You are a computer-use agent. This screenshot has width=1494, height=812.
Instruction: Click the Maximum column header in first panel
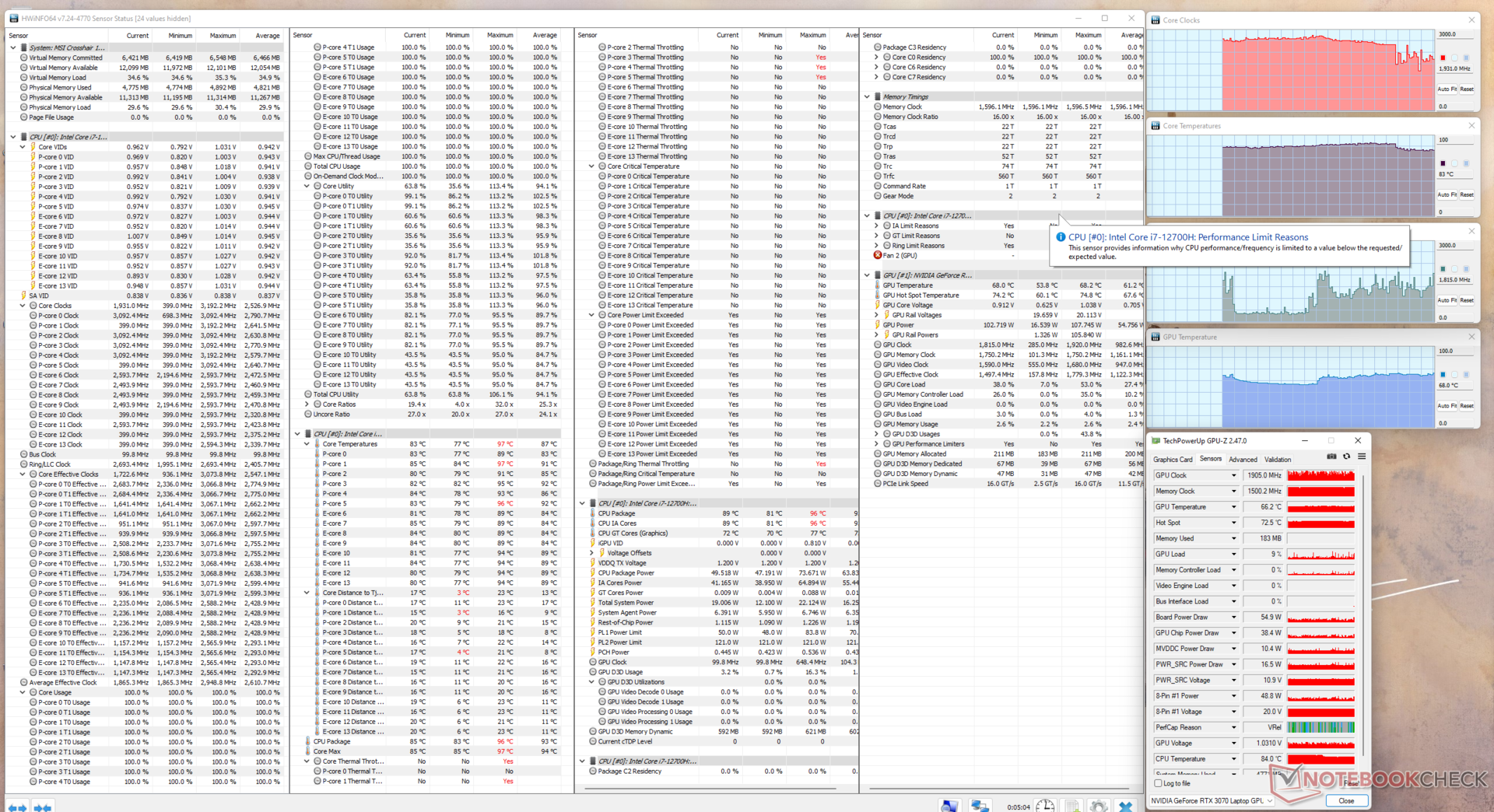coord(223,35)
